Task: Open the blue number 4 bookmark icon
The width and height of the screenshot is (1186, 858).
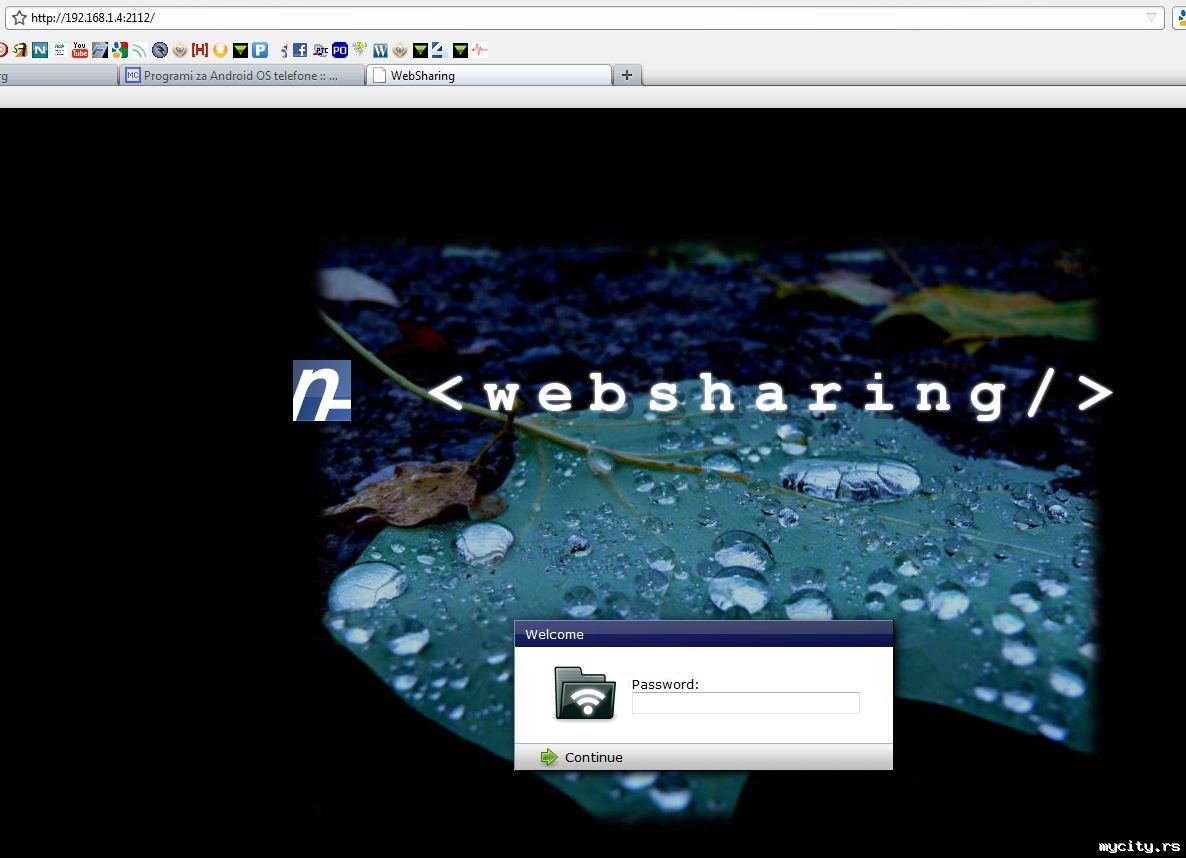Action: [438, 50]
